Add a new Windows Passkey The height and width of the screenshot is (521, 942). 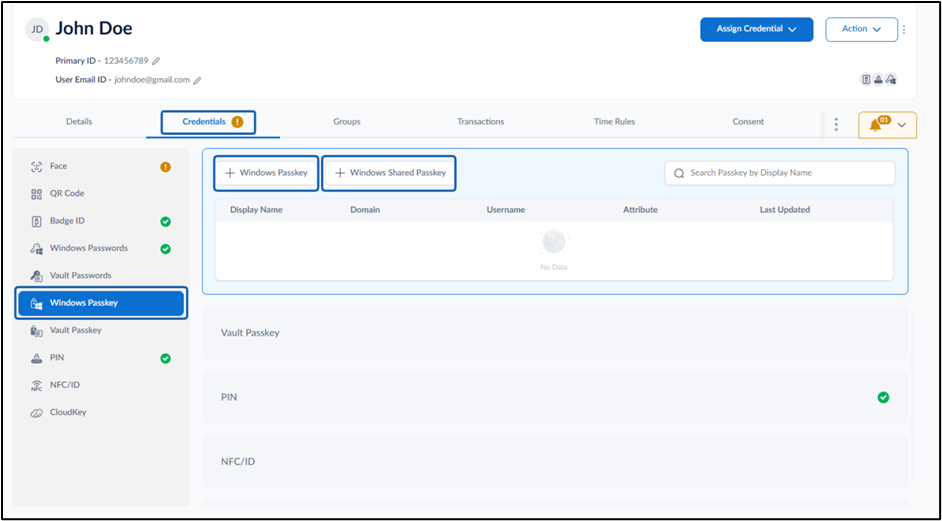click(267, 173)
